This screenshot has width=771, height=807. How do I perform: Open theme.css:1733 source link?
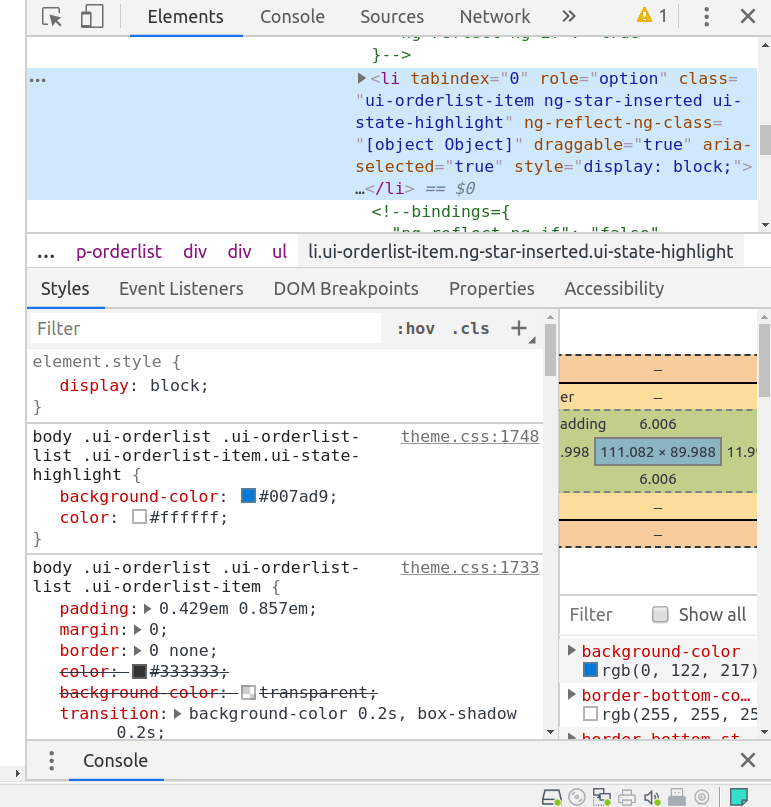470,568
